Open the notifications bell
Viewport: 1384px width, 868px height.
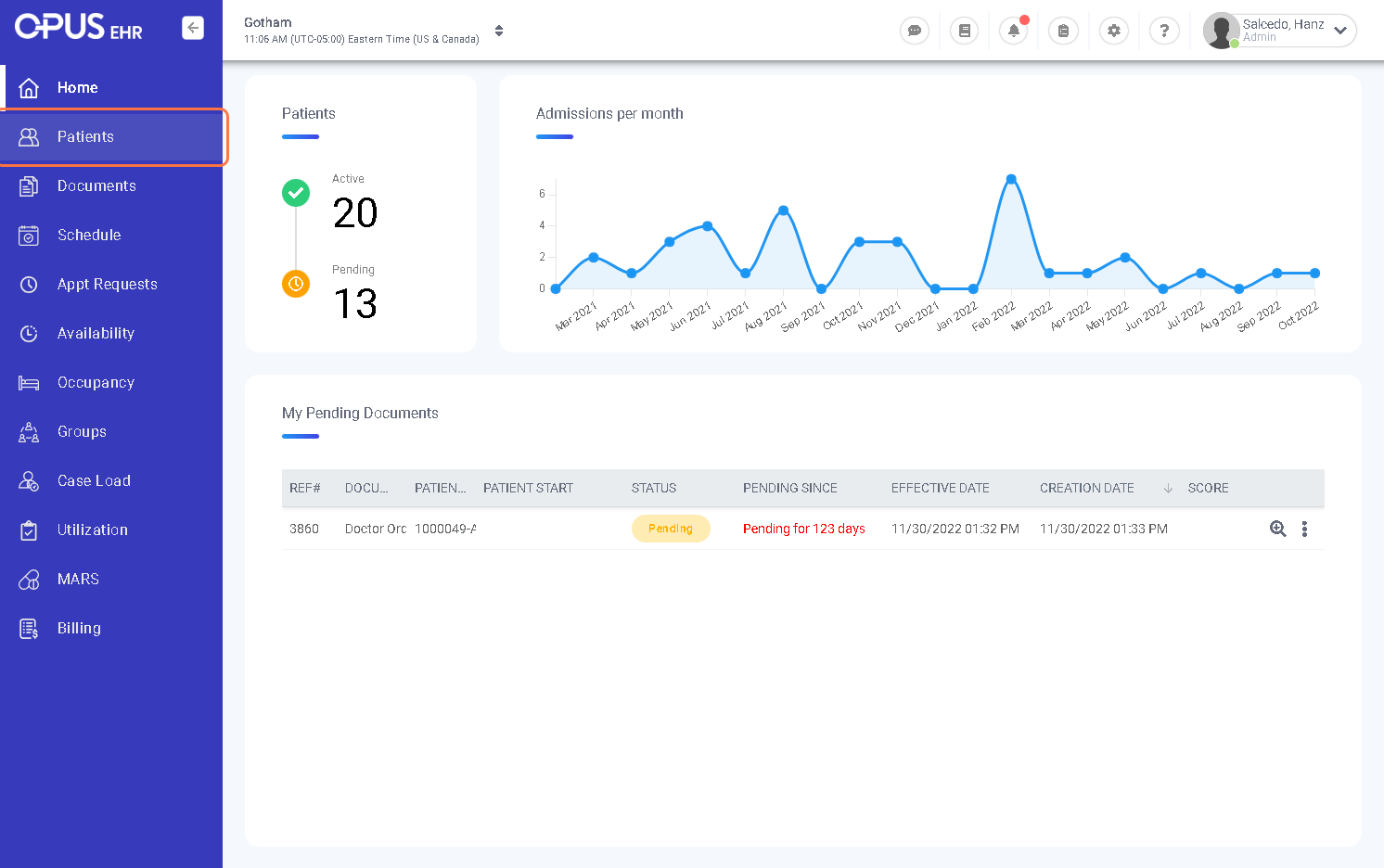click(1014, 31)
